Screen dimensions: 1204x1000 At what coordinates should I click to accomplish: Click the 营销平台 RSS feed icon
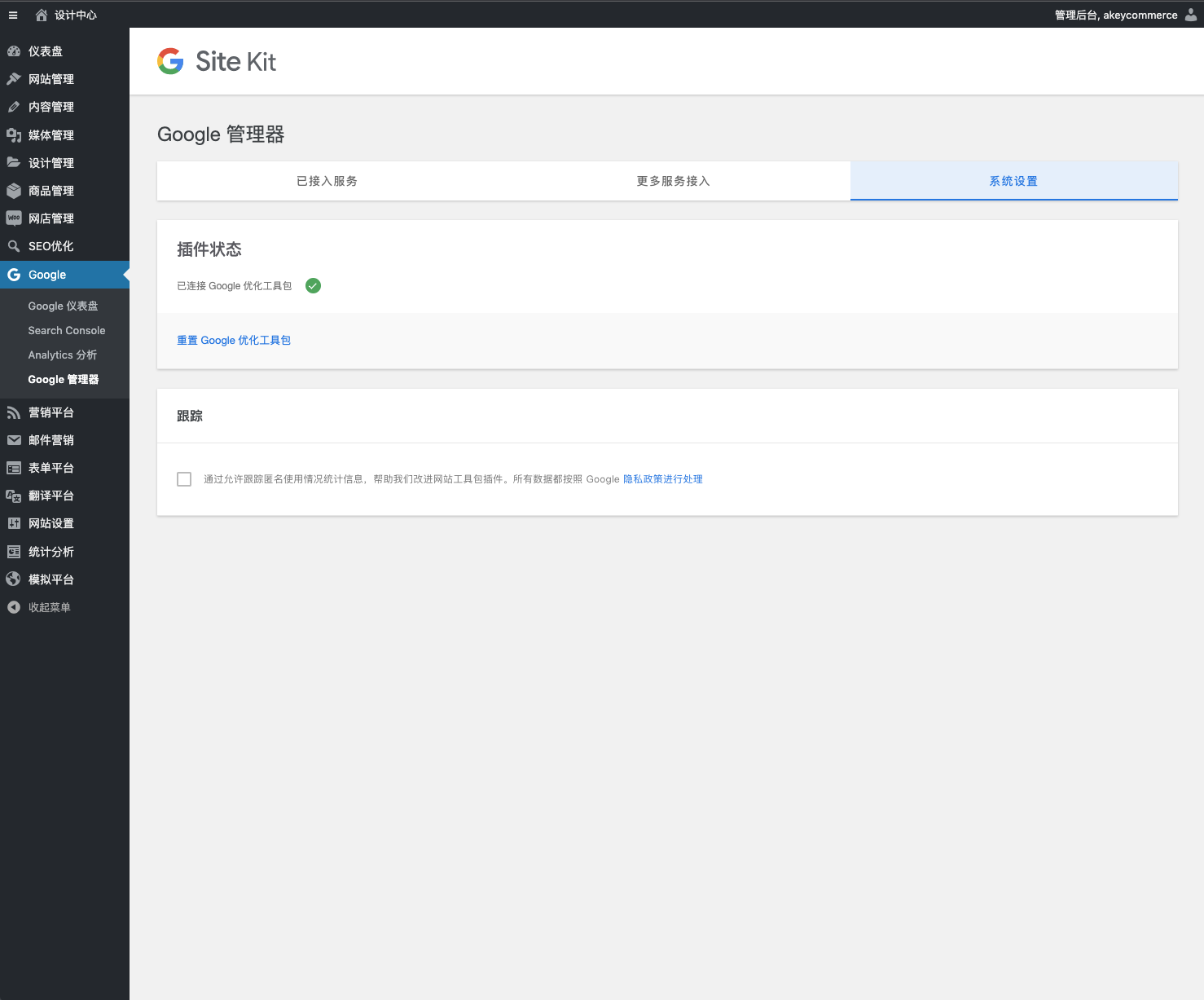click(x=14, y=412)
